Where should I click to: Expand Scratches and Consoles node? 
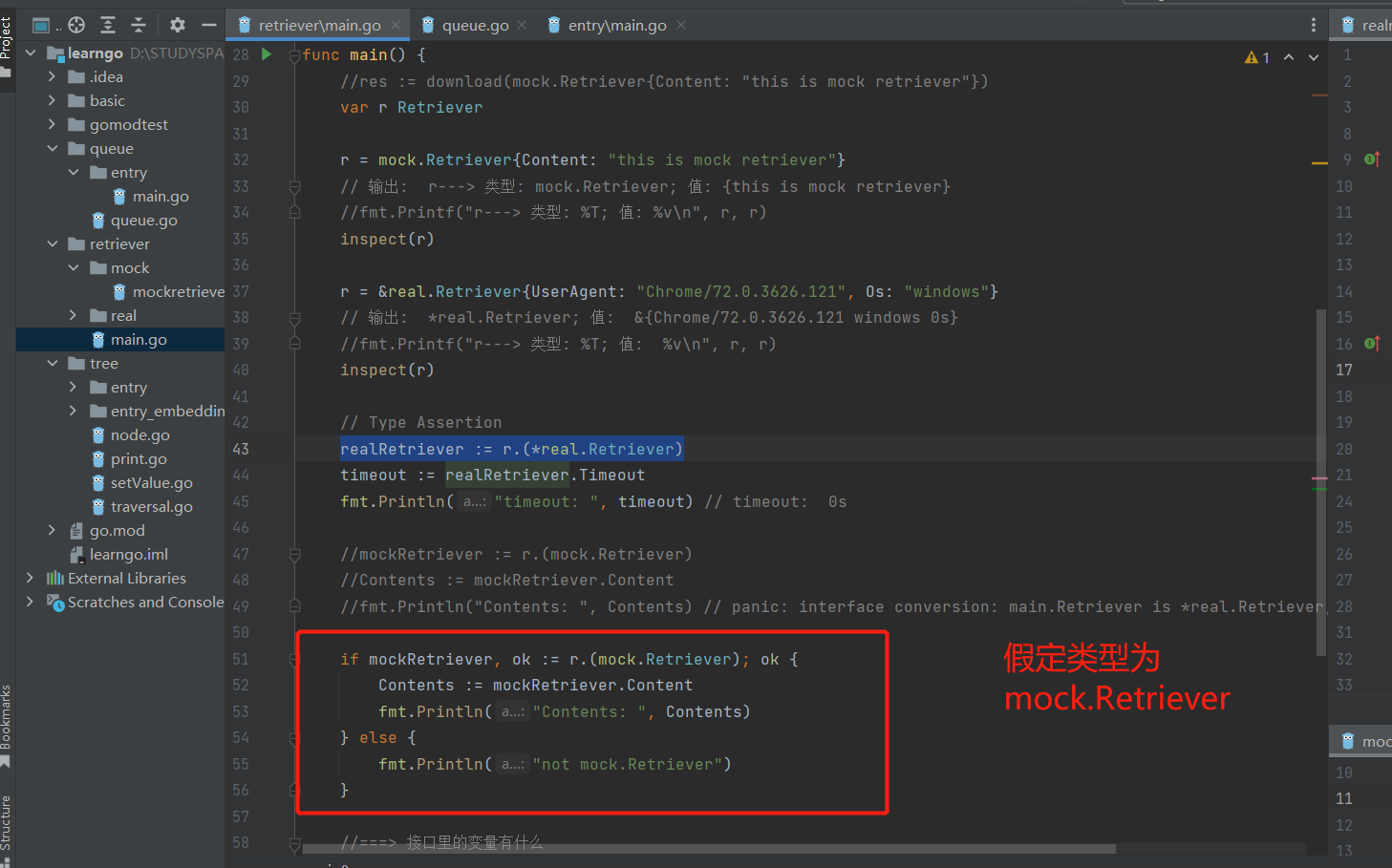31,602
